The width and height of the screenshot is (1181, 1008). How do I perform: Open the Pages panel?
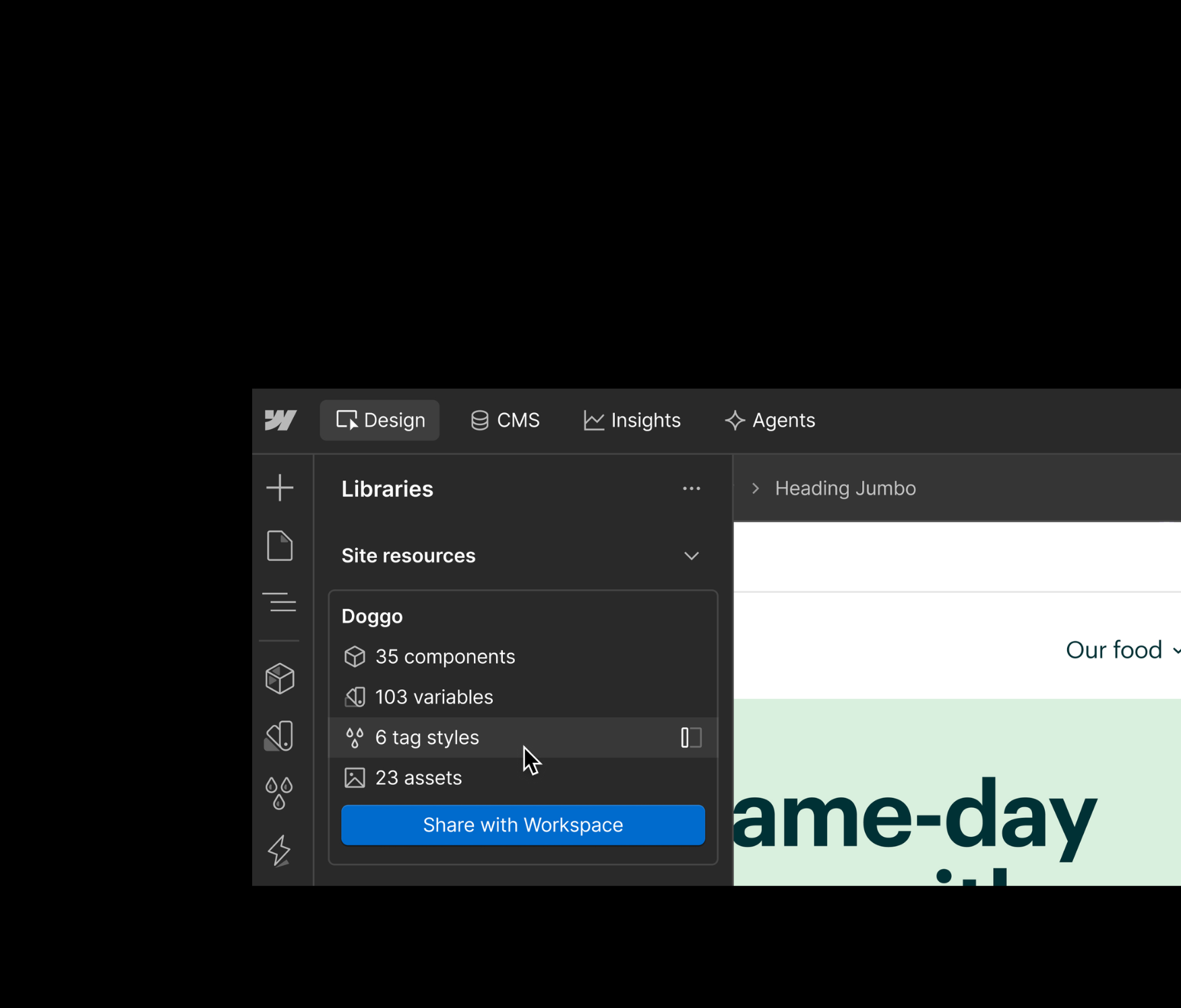pyautogui.click(x=280, y=545)
